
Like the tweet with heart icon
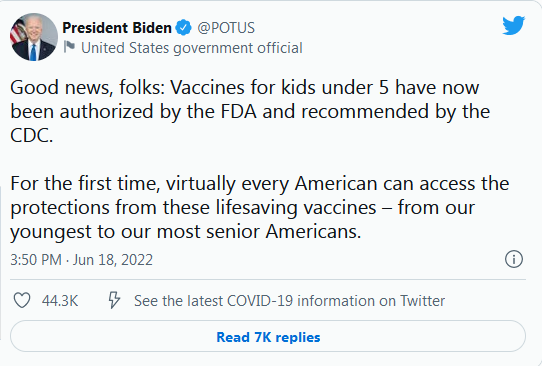pyautogui.click(x=22, y=300)
